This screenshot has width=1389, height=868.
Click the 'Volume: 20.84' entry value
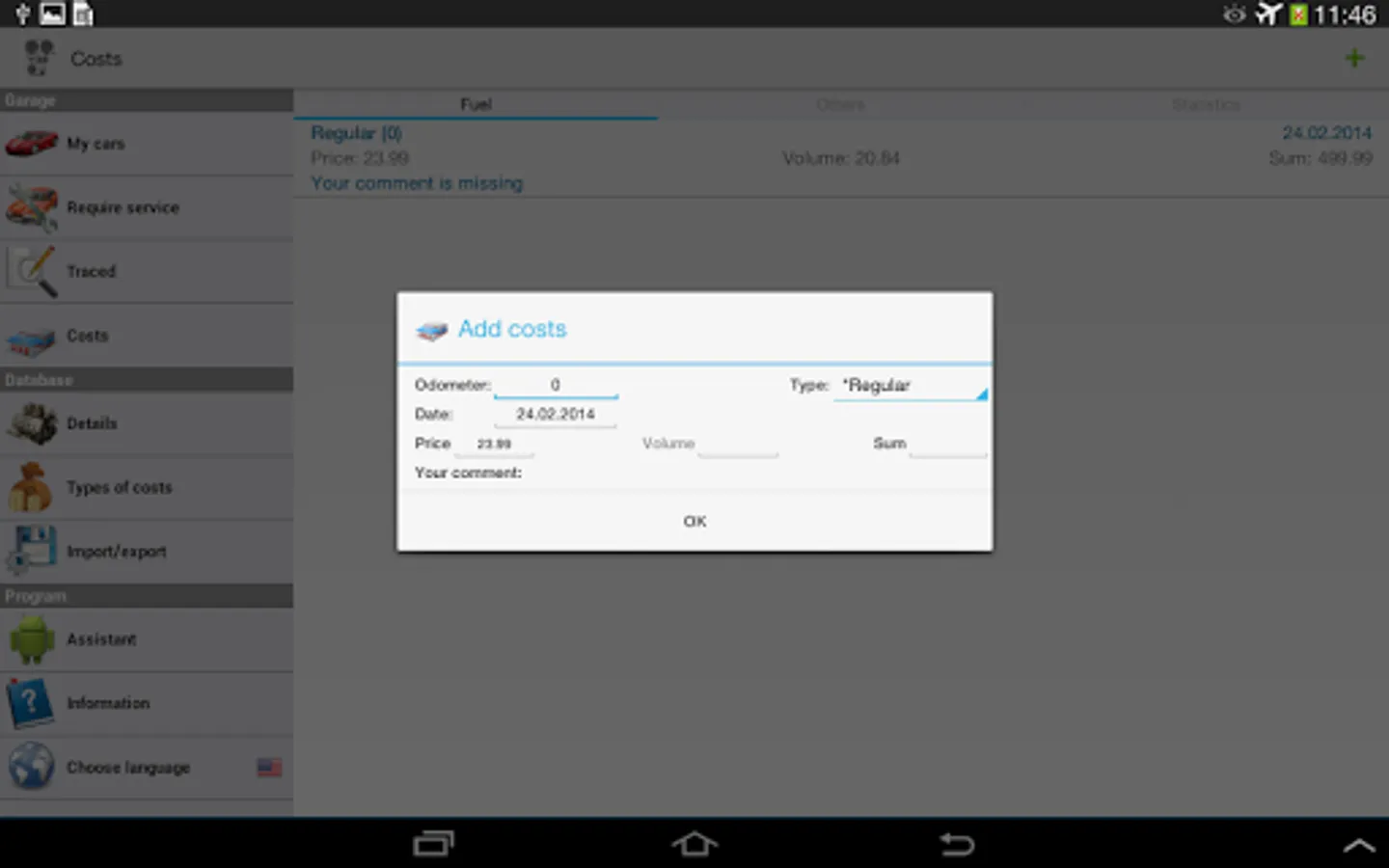[840, 158]
